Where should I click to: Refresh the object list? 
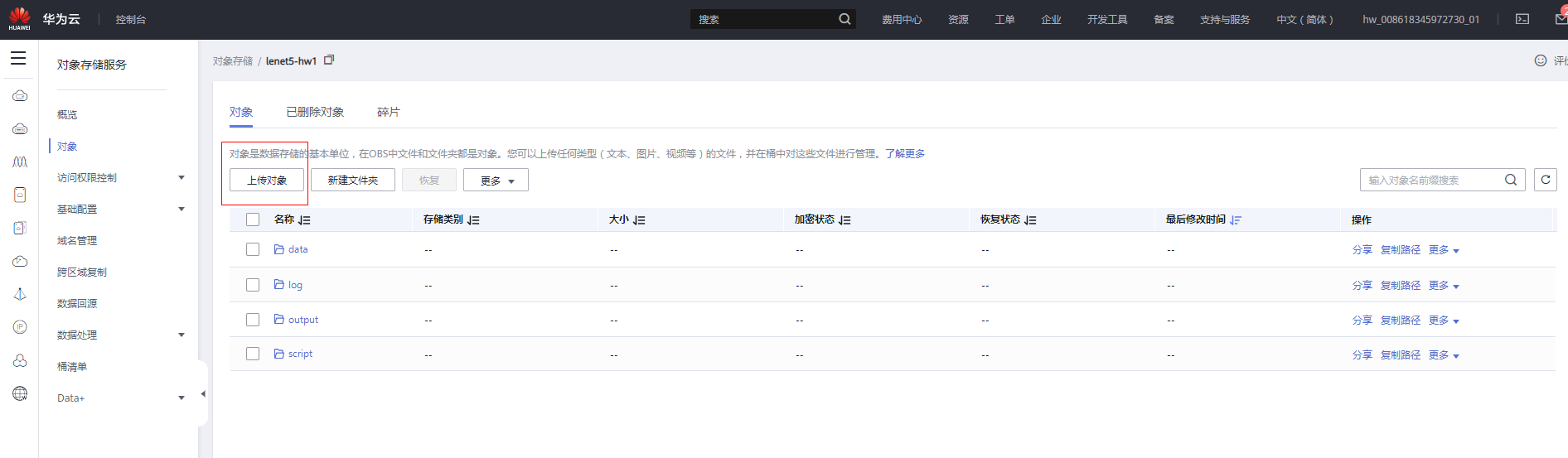[x=1546, y=180]
